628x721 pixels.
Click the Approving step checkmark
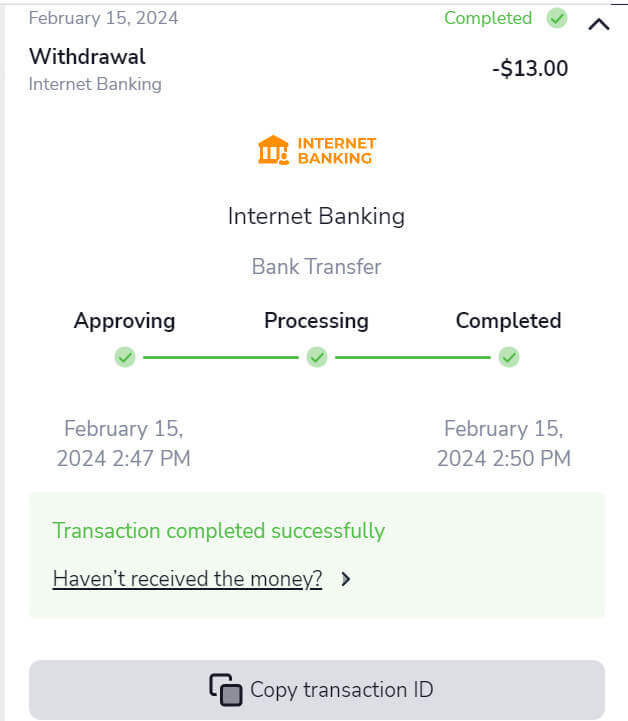click(124, 357)
